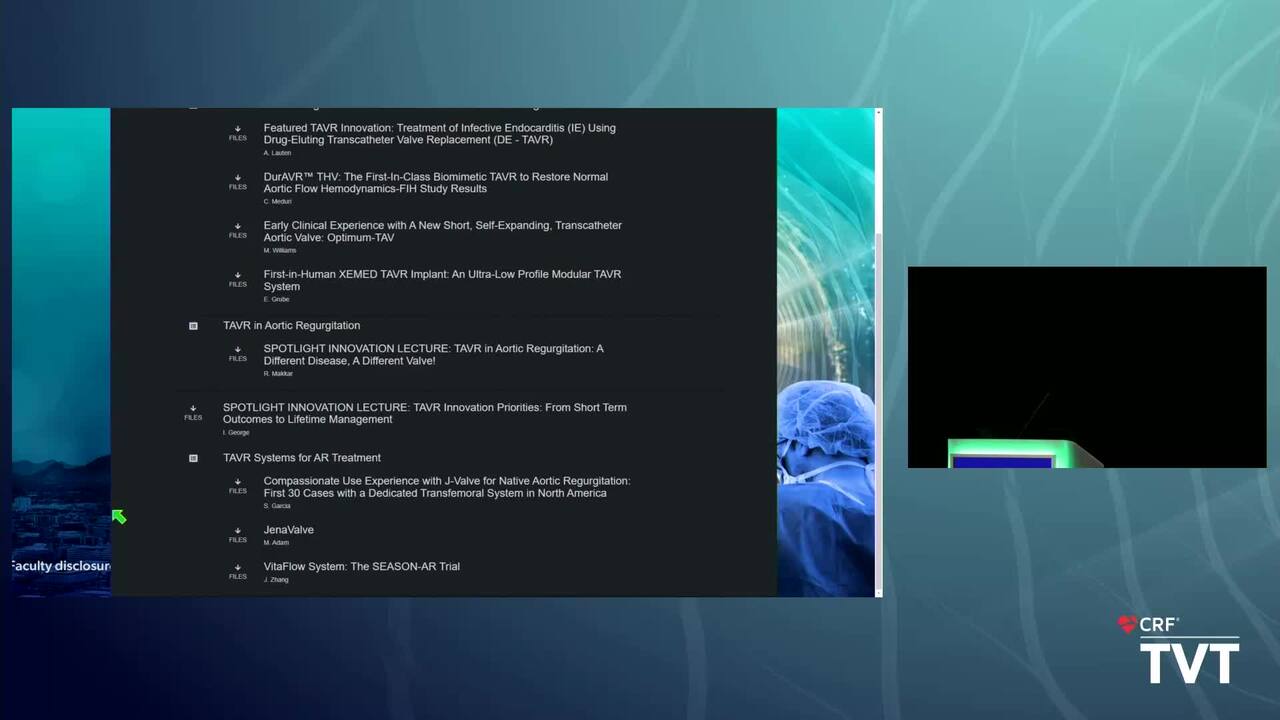Open VitaFlow System: The SEASON-AR Trial
Image resolution: width=1280 pixels, height=720 pixels.
click(361, 567)
